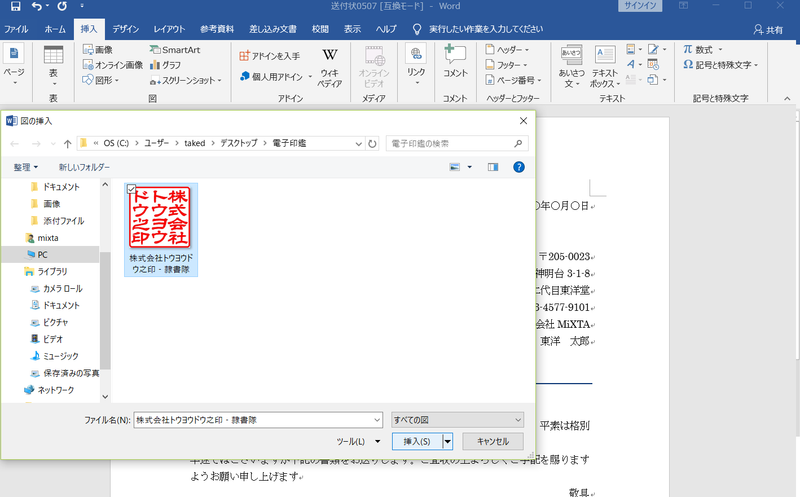Click ファイル名 input field

click(x=258, y=420)
